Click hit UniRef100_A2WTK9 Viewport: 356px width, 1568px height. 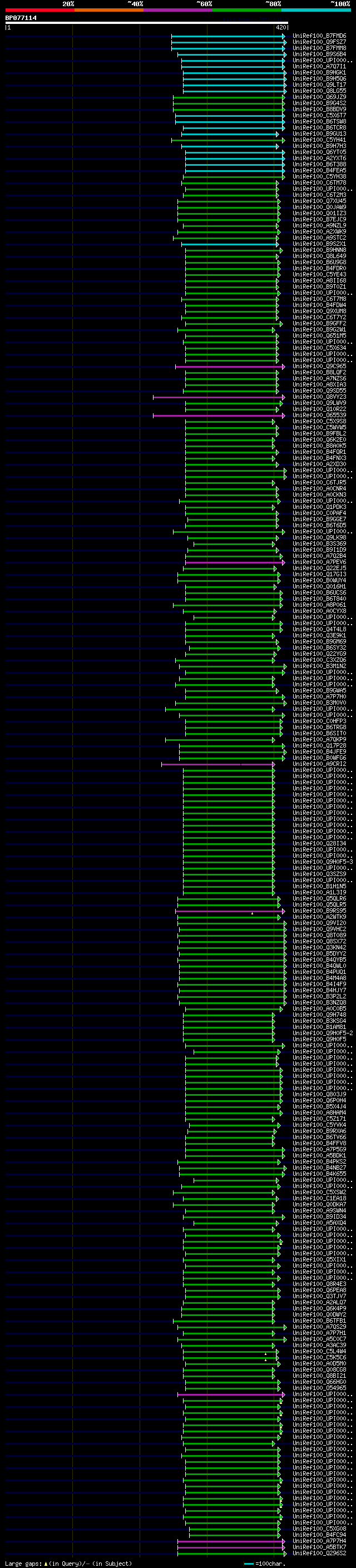click(319, 917)
